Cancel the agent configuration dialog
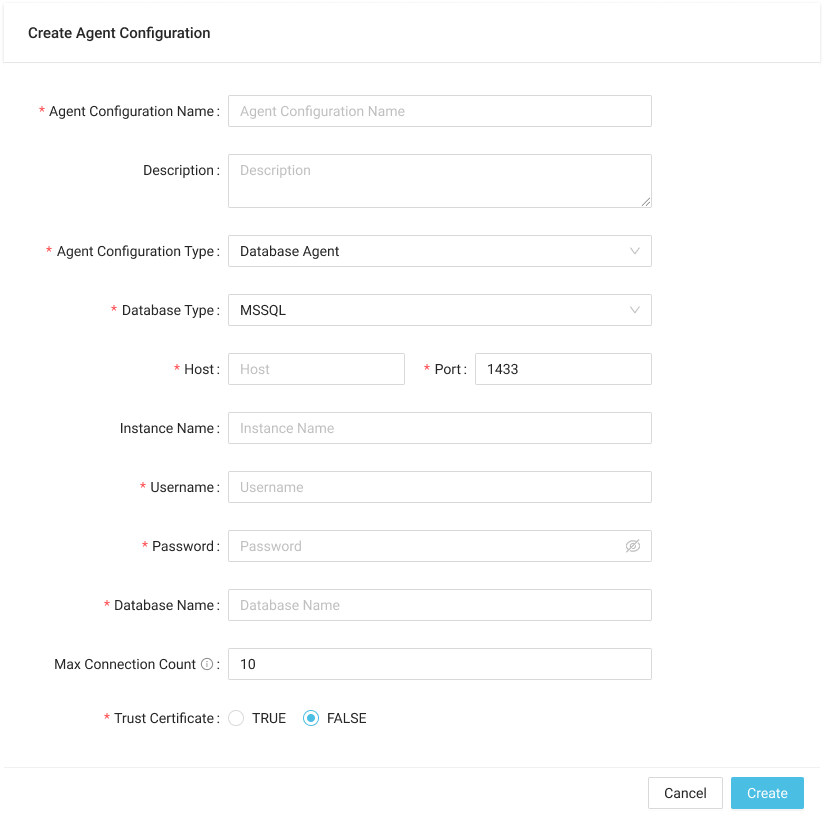This screenshot has width=824, height=819. [685, 793]
